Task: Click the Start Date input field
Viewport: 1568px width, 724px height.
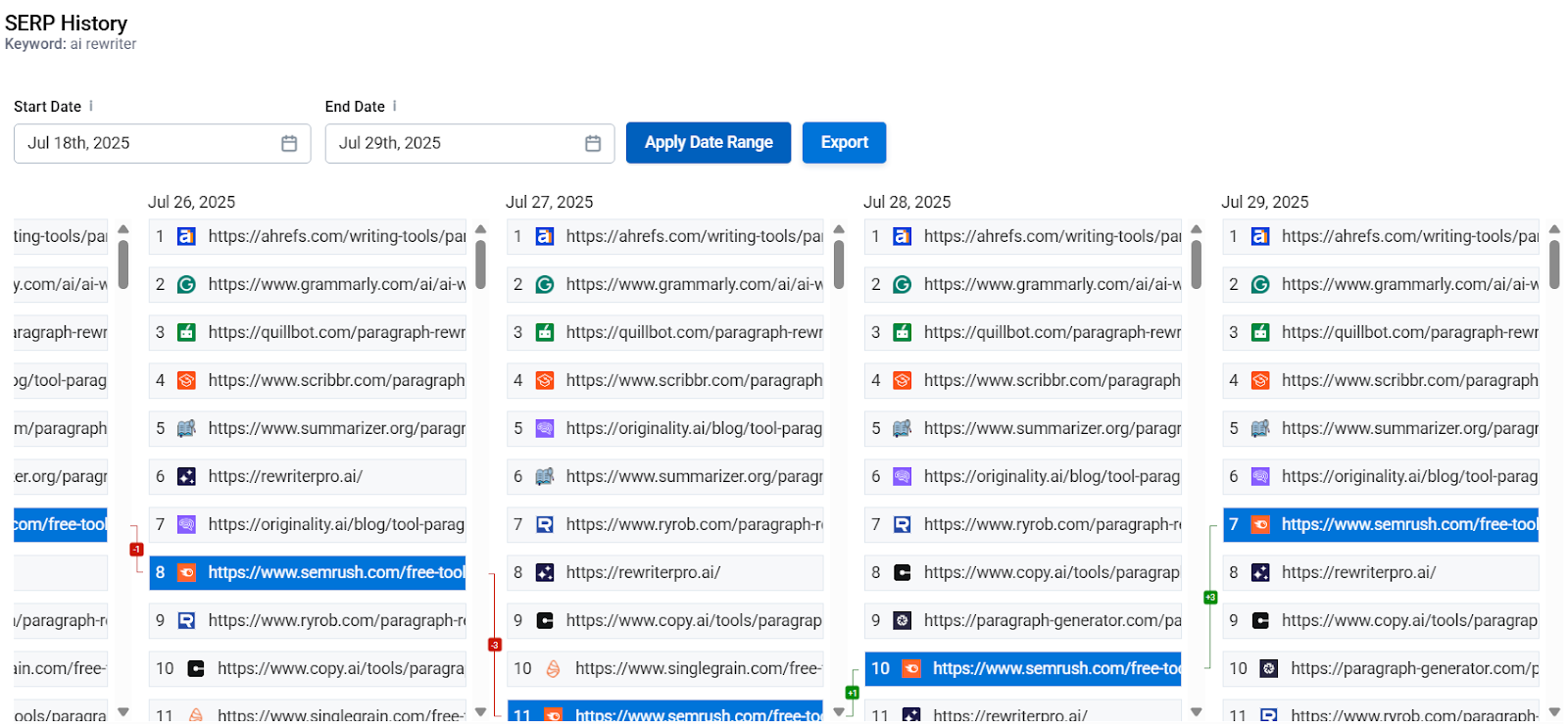Action: 147,144
